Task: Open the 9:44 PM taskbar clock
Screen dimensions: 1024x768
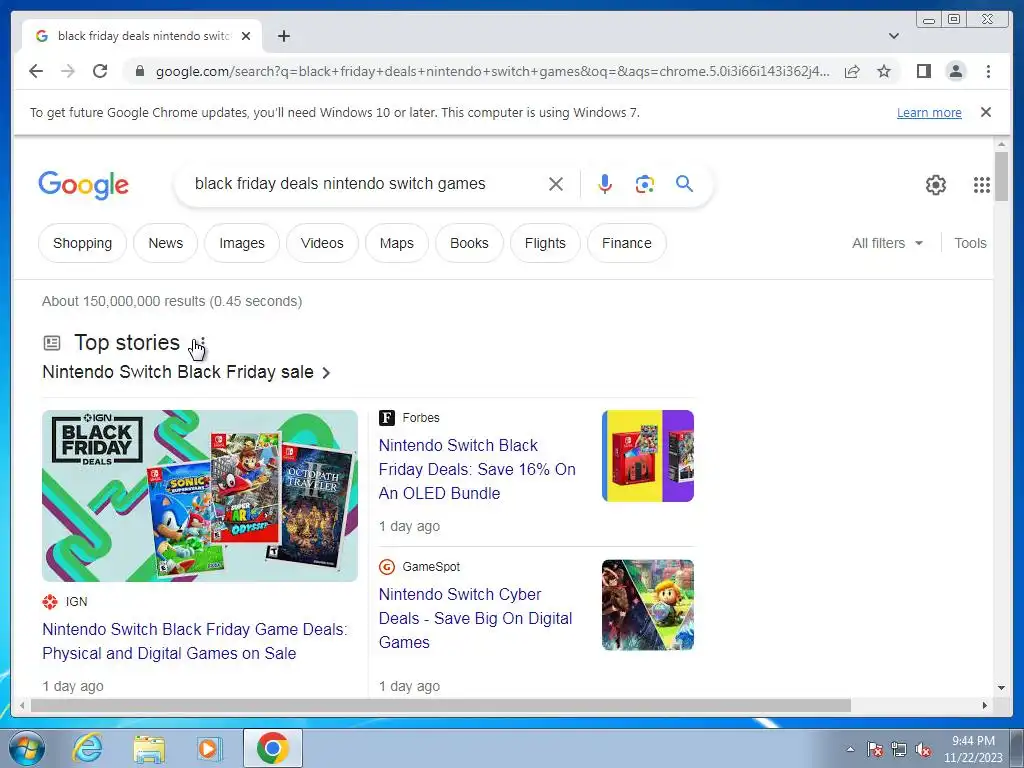Action: [973, 749]
